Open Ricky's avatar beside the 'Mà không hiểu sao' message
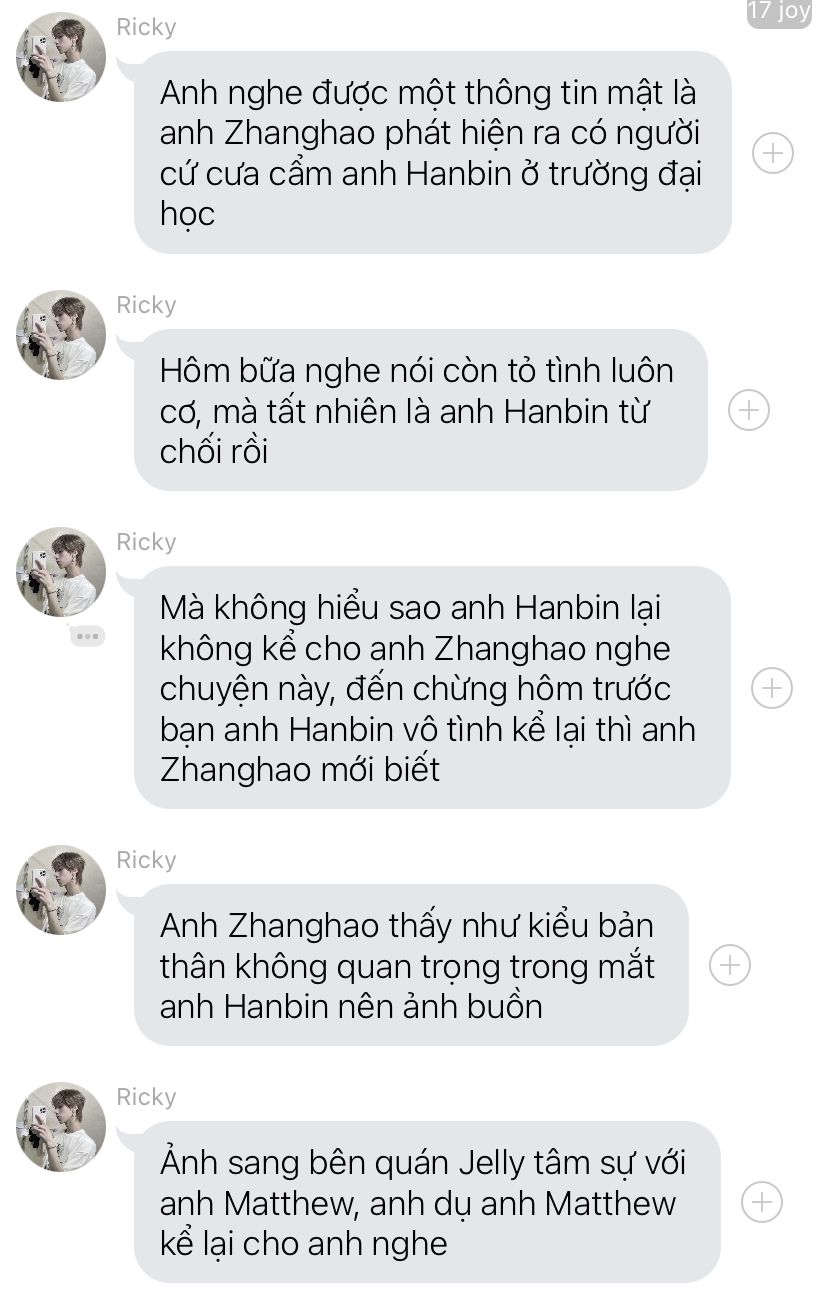The width and height of the screenshot is (828, 1309). pyautogui.click(x=61, y=572)
